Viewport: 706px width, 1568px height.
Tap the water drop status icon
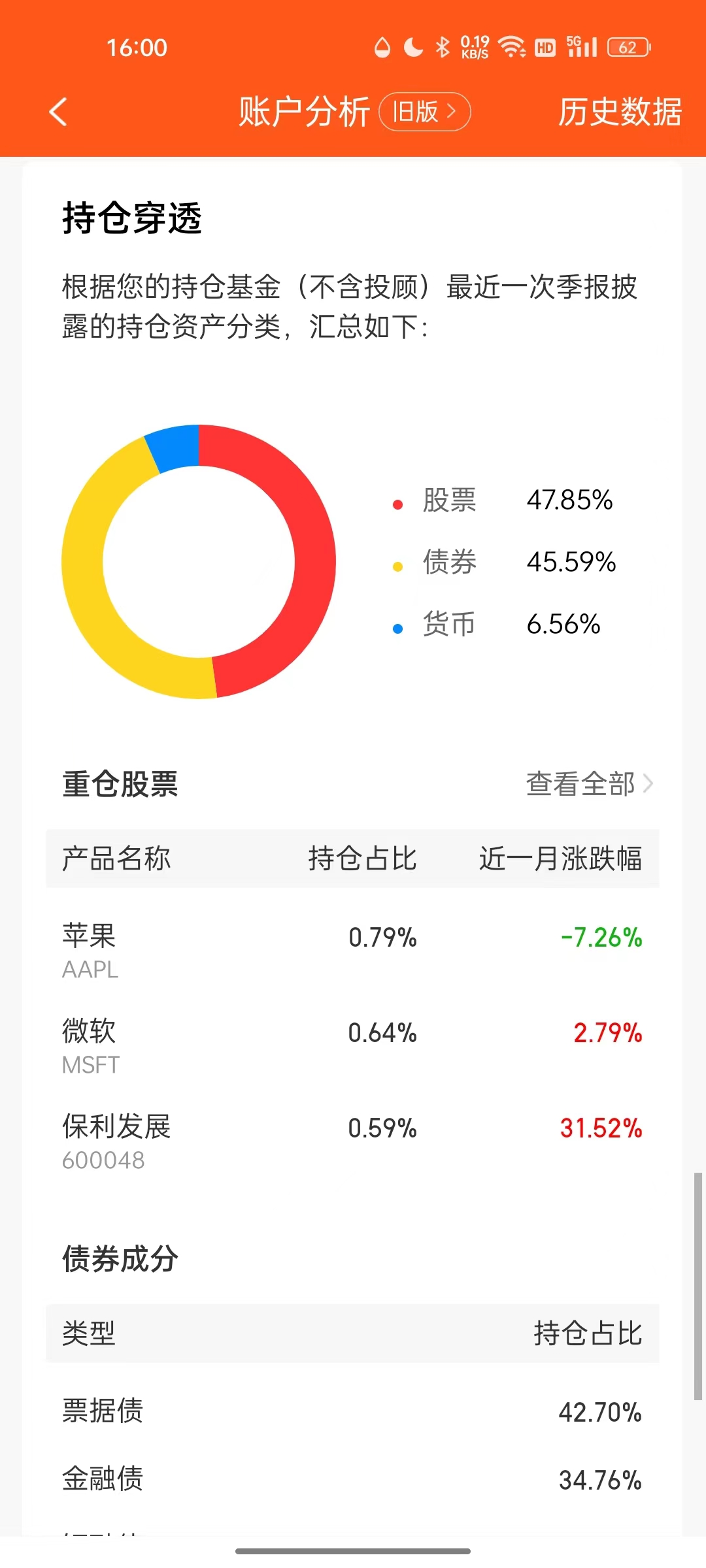[x=382, y=47]
